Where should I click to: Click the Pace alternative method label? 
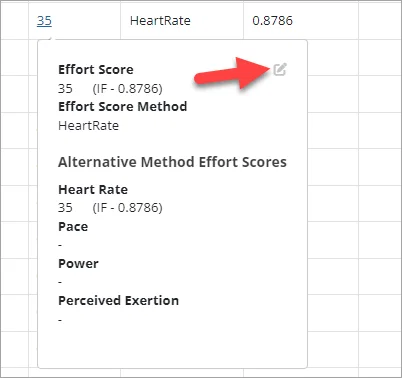click(x=73, y=227)
